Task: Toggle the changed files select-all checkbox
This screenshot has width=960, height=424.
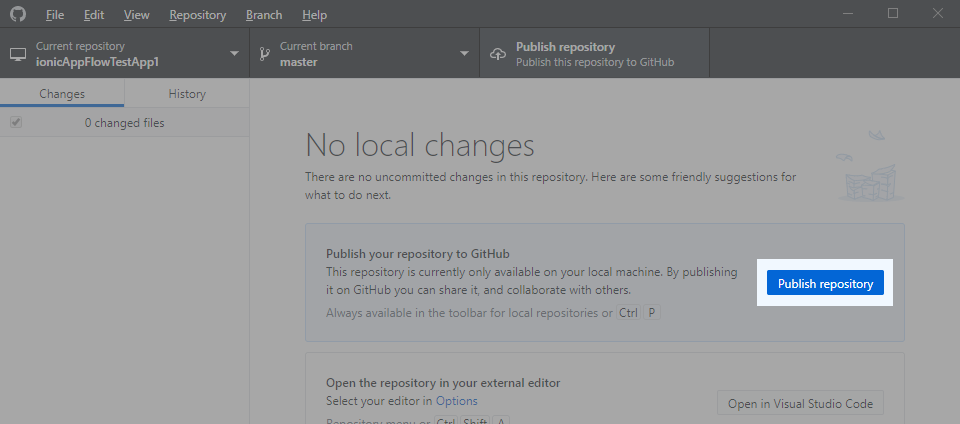Action: tap(16, 122)
